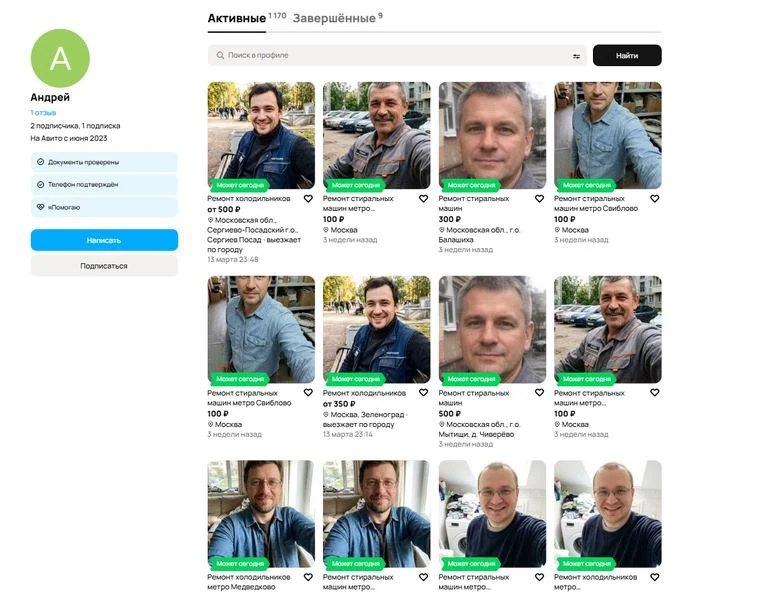Open the photo of the 500 ₽ Мытищи listing
The height and width of the screenshot is (592, 760).
coord(492,330)
